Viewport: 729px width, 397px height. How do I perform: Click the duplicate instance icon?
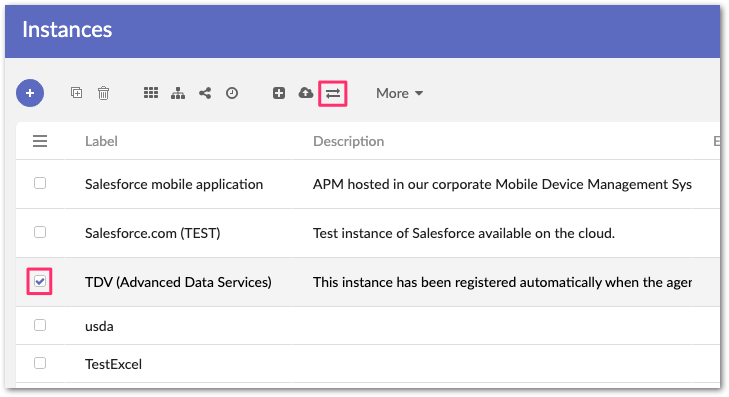tap(76, 93)
